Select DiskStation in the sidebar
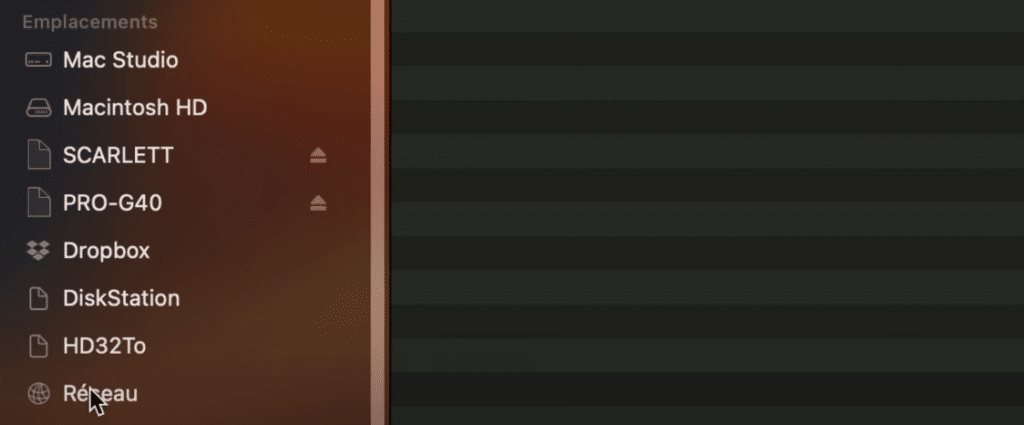Viewport: 1024px width, 425px height. pyautogui.click(x=121, y=298)
